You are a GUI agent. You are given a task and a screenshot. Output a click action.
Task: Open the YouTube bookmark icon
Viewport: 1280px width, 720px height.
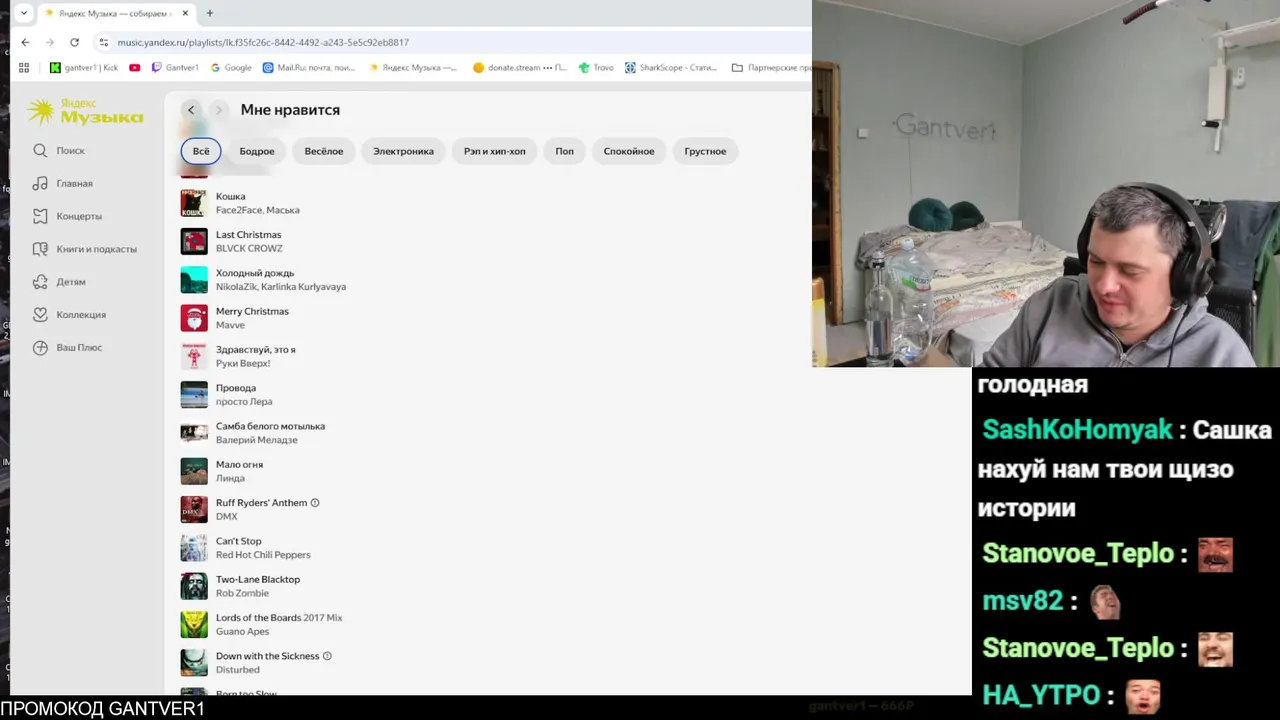tap(135, 68)
